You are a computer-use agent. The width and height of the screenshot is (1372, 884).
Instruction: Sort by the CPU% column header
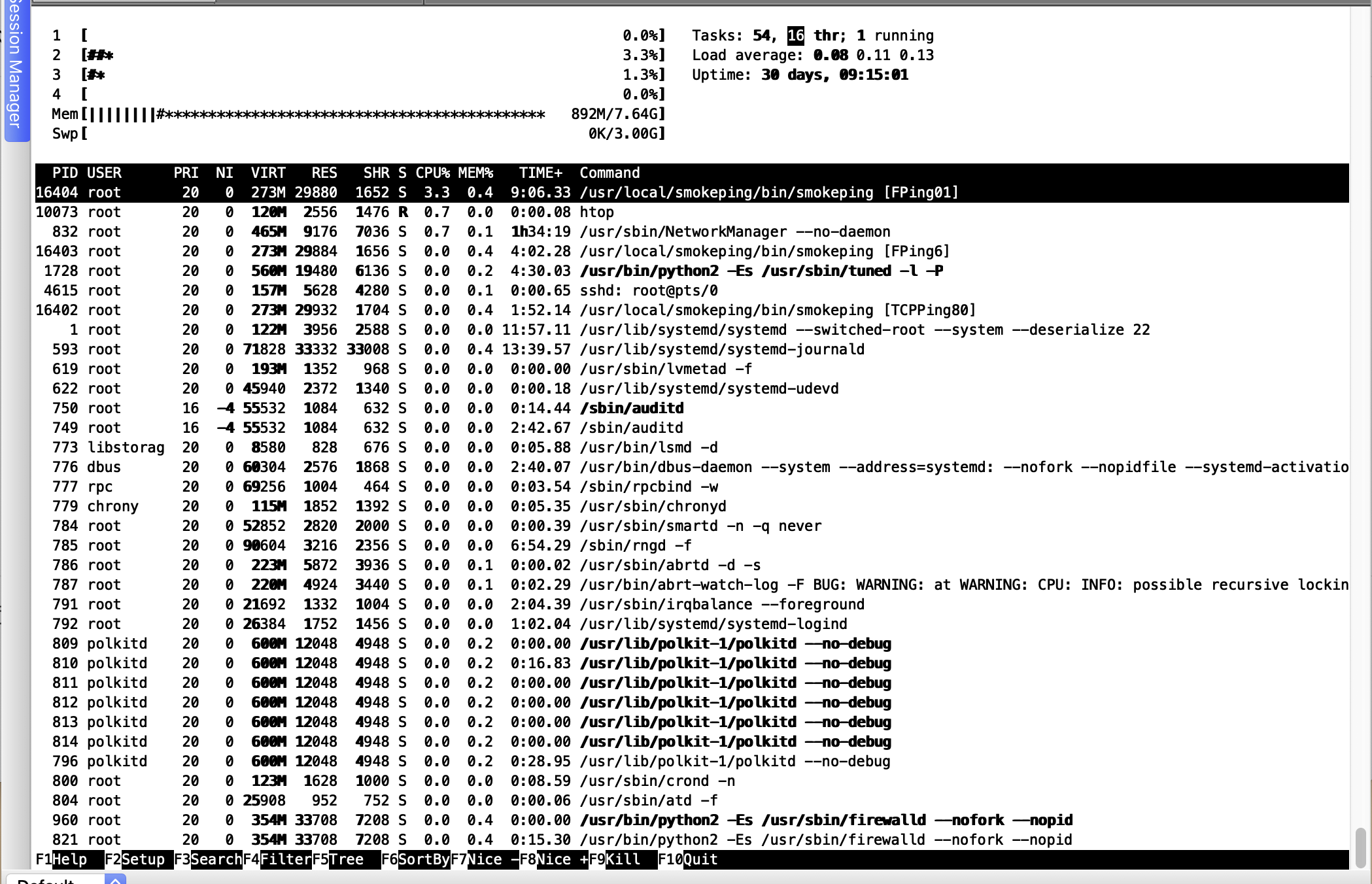[432, 173]
